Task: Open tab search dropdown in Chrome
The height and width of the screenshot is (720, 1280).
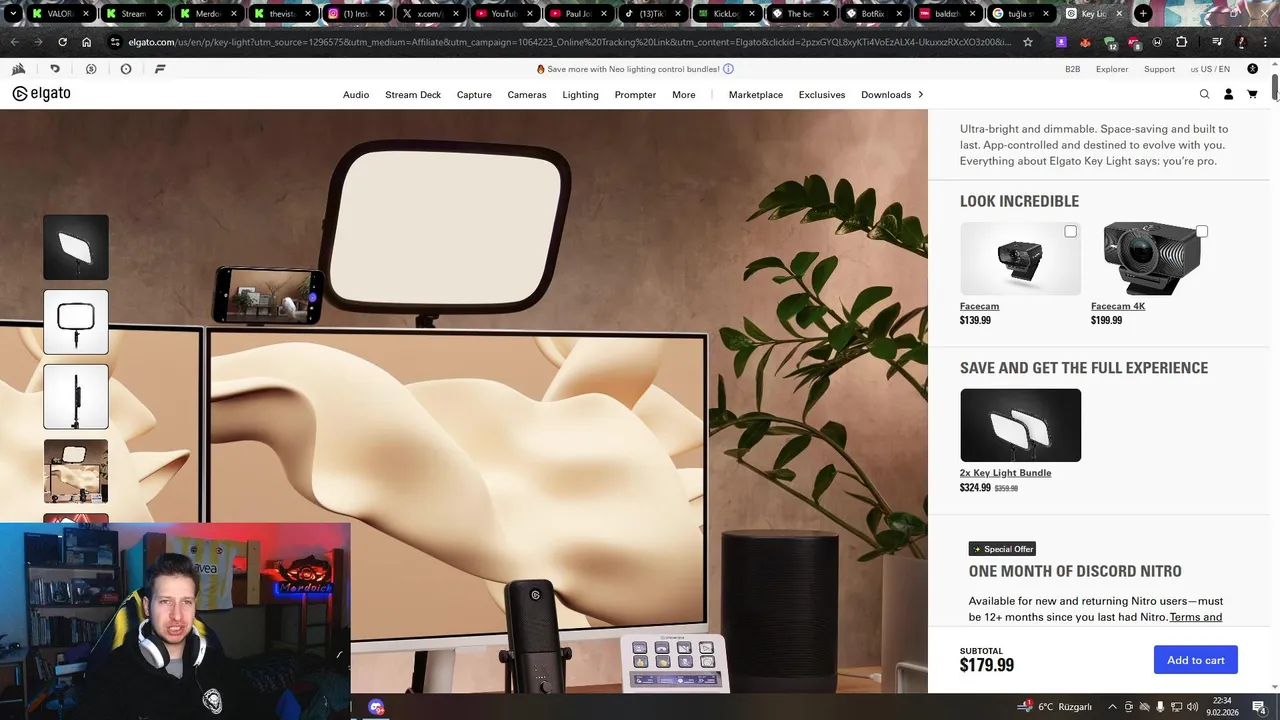Action: click(x=12, y=14)
